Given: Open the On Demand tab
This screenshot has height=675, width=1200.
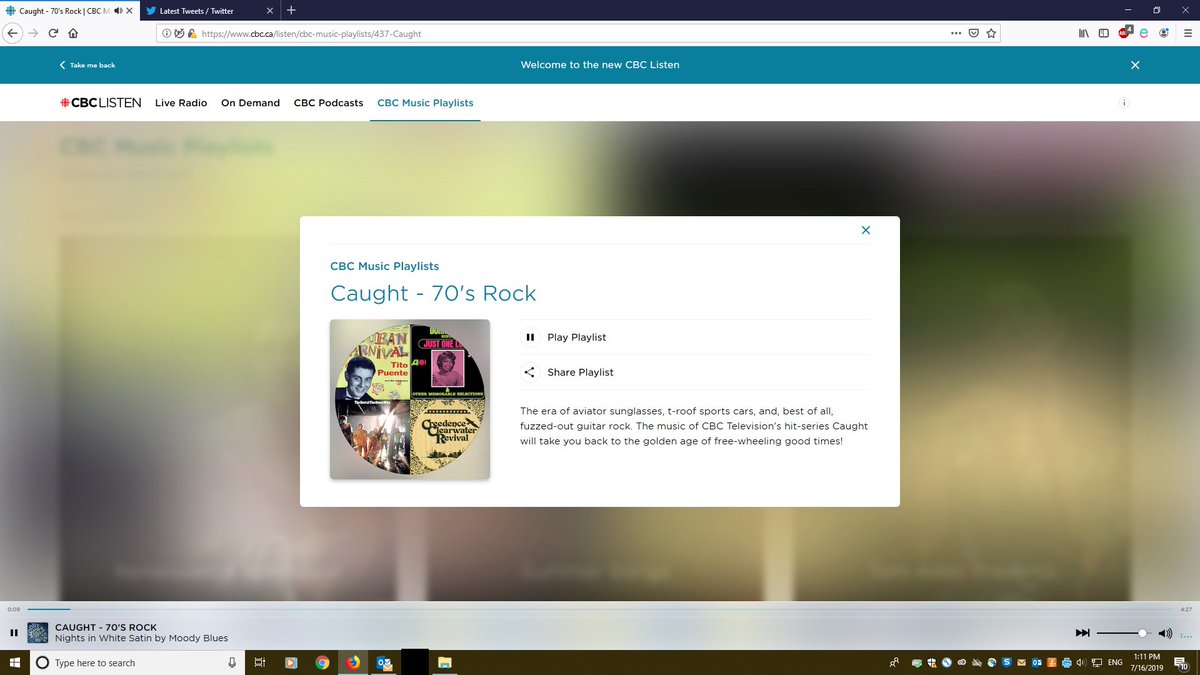Looking at the screenshot, I should pyautogui.click(x=251, y=103).
